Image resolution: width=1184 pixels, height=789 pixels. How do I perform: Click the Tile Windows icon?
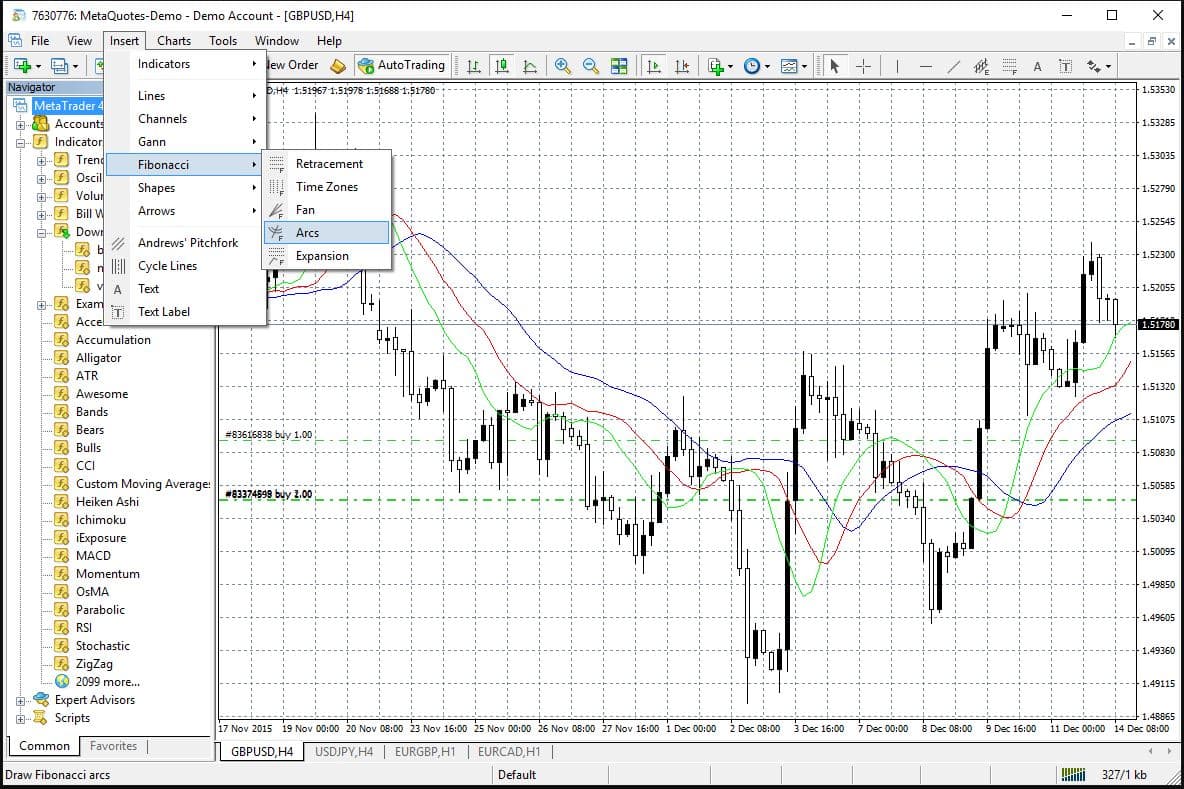(619, 66)
